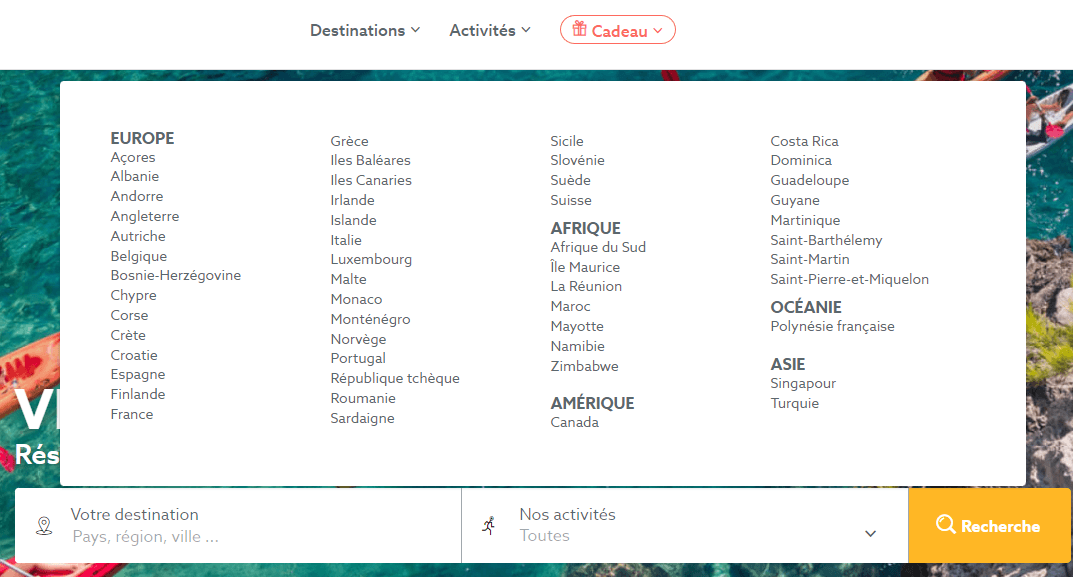Open the Andorre destination
The width and height of the screenshot is (1073, 577).
pyautogui.click(x=137, y=196)
